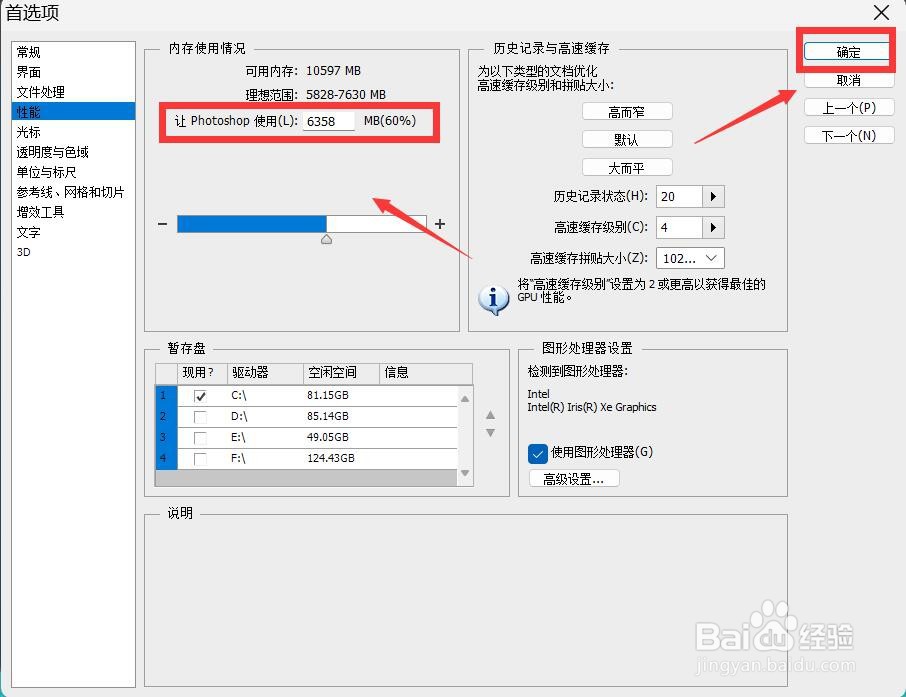This screenshot has width=906, height=697.
Task: Enable F:\ as a scratch disk
Action: 201,458
